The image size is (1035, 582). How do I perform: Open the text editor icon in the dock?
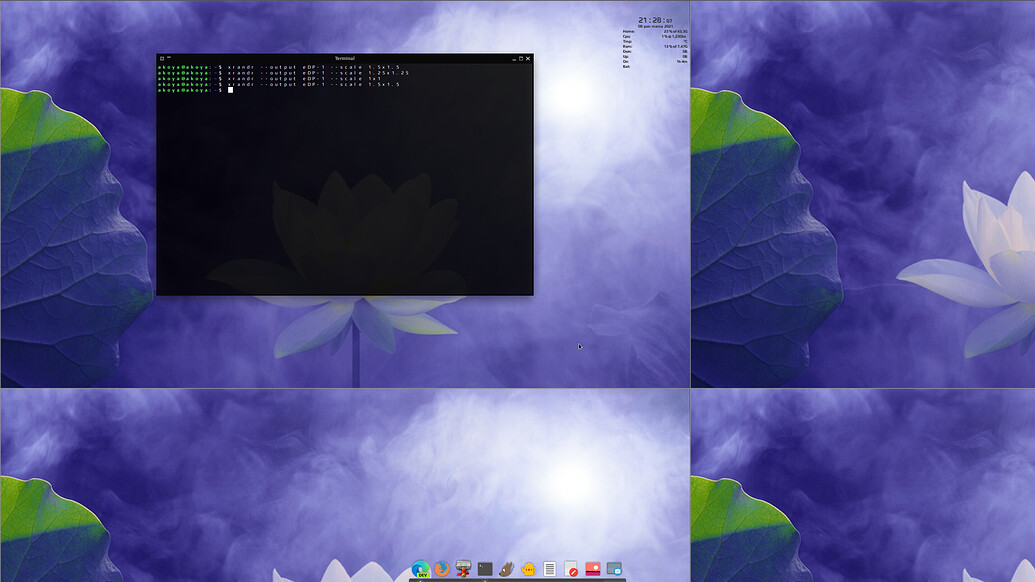(551, 570)
